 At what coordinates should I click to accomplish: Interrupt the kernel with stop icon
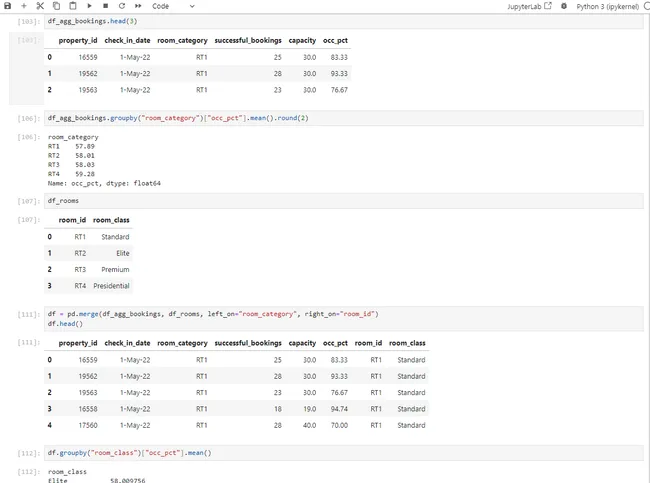click(105, 6)
